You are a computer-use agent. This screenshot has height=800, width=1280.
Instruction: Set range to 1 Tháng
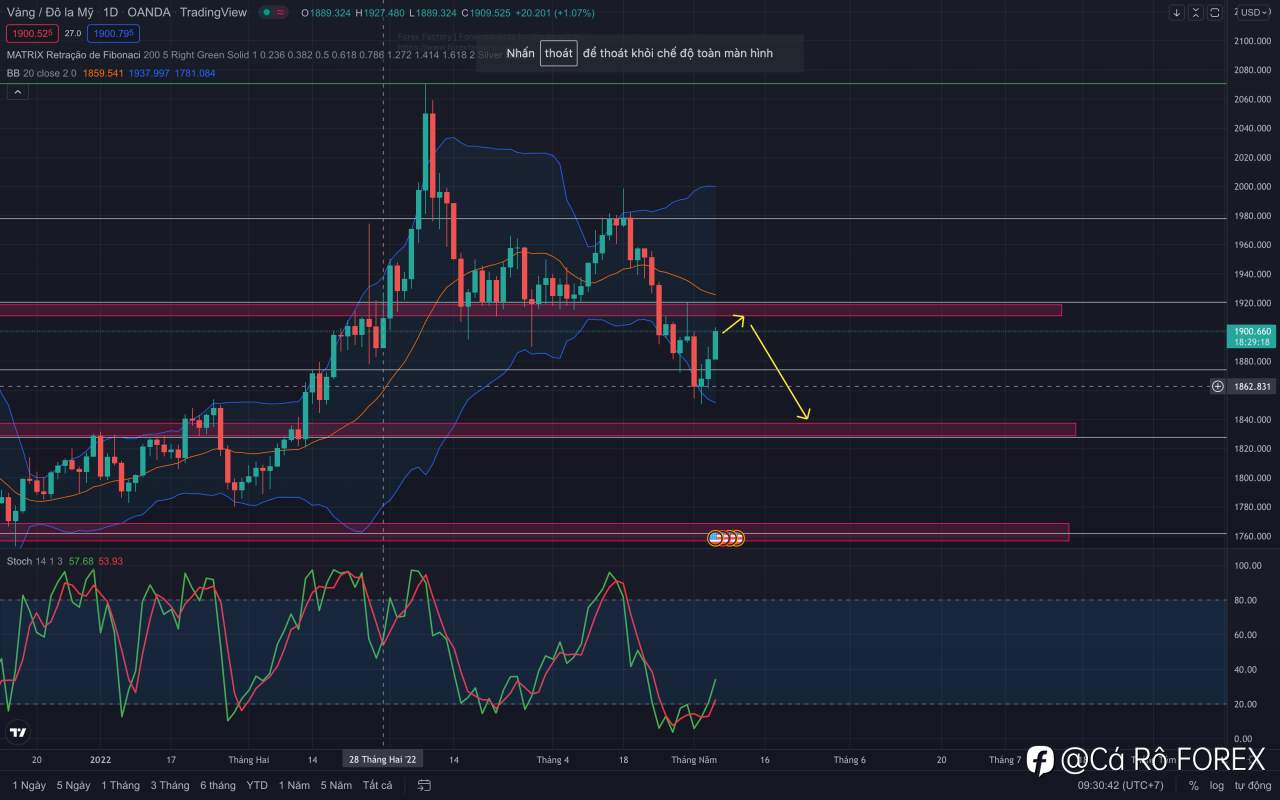(x=120, y=786)
